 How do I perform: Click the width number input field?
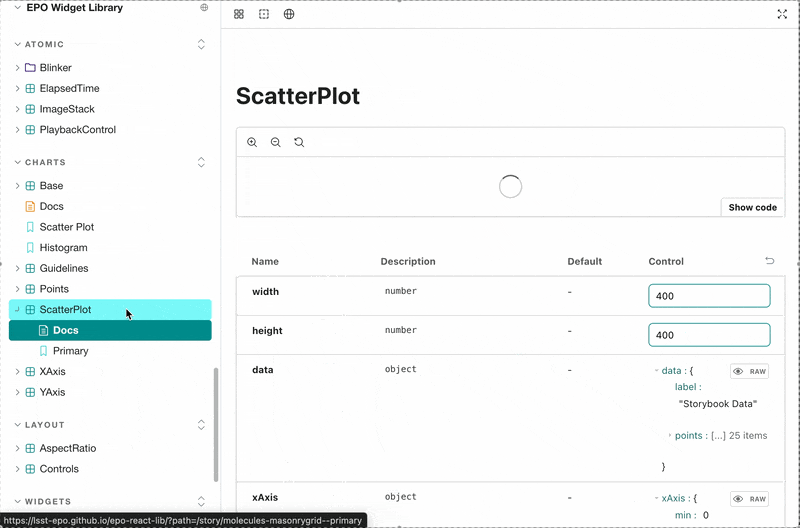pos(709,296)
